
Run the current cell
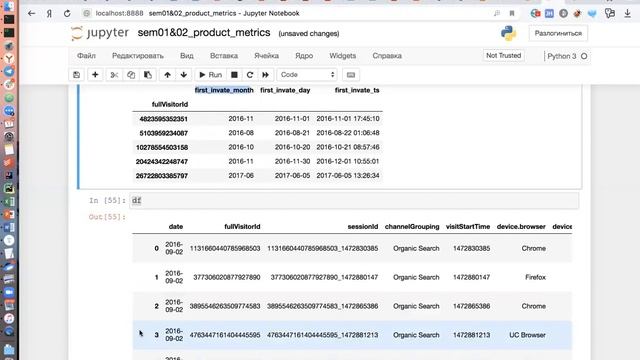point(210,75)
